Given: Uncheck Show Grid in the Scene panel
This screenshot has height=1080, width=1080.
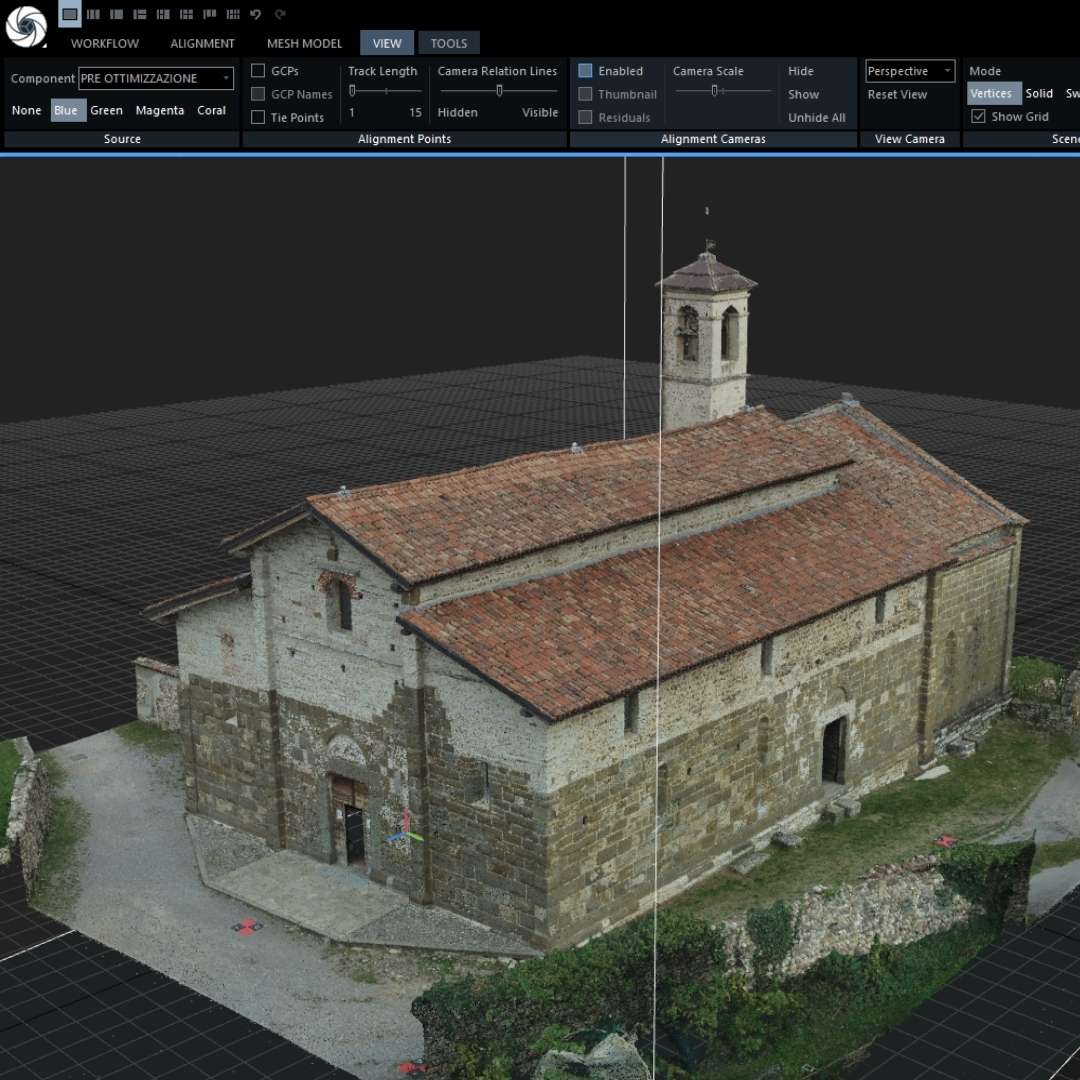Looking at the screenshot, I should 978,116.
